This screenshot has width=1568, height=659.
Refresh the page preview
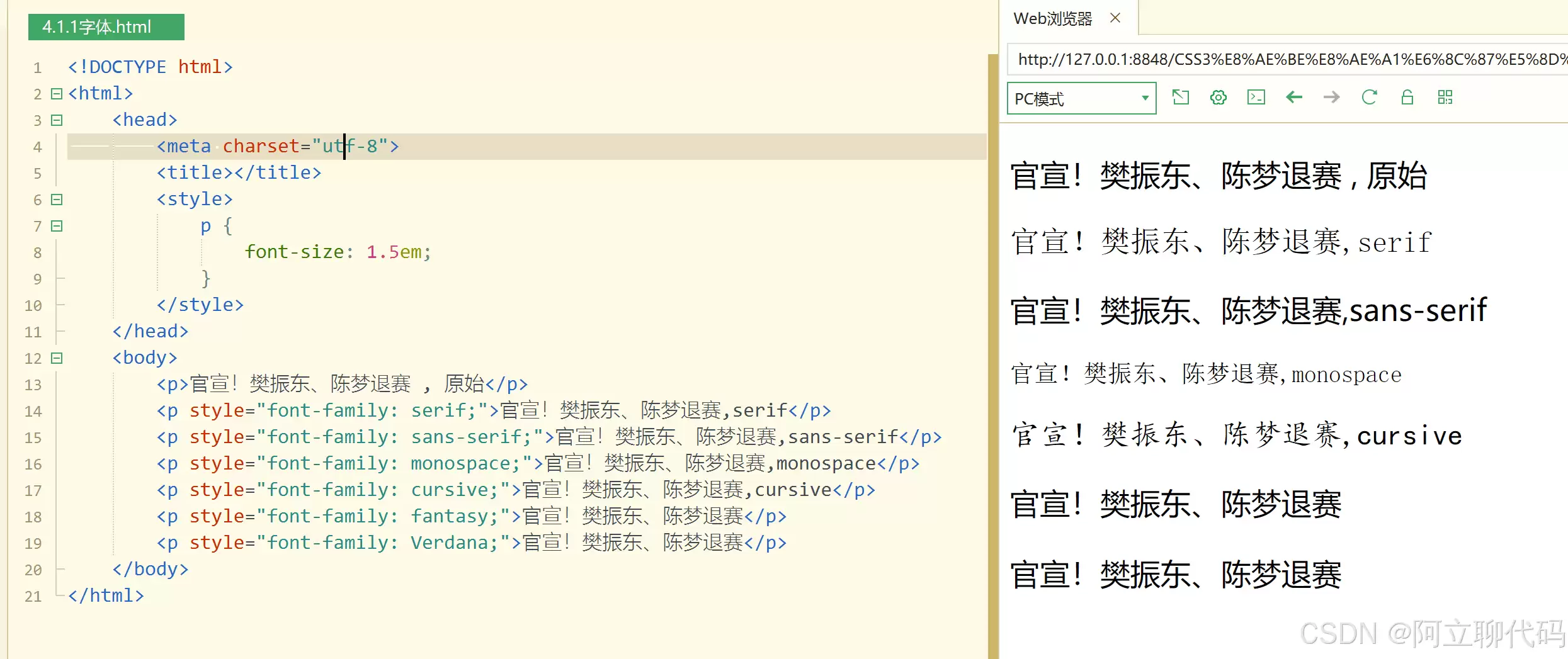1369,98
